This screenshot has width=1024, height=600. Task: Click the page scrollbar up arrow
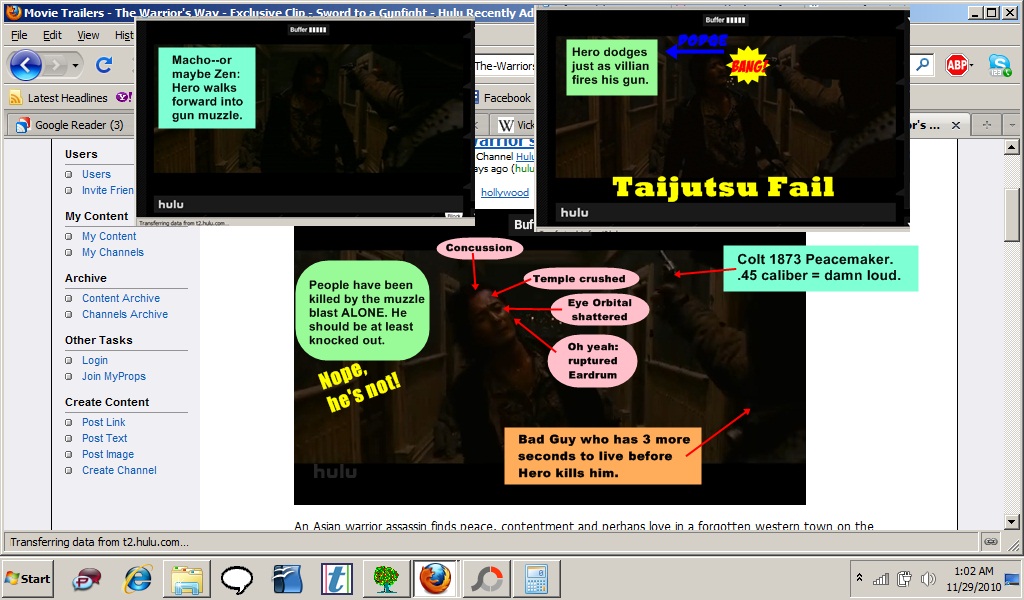tap(1012, 147)
